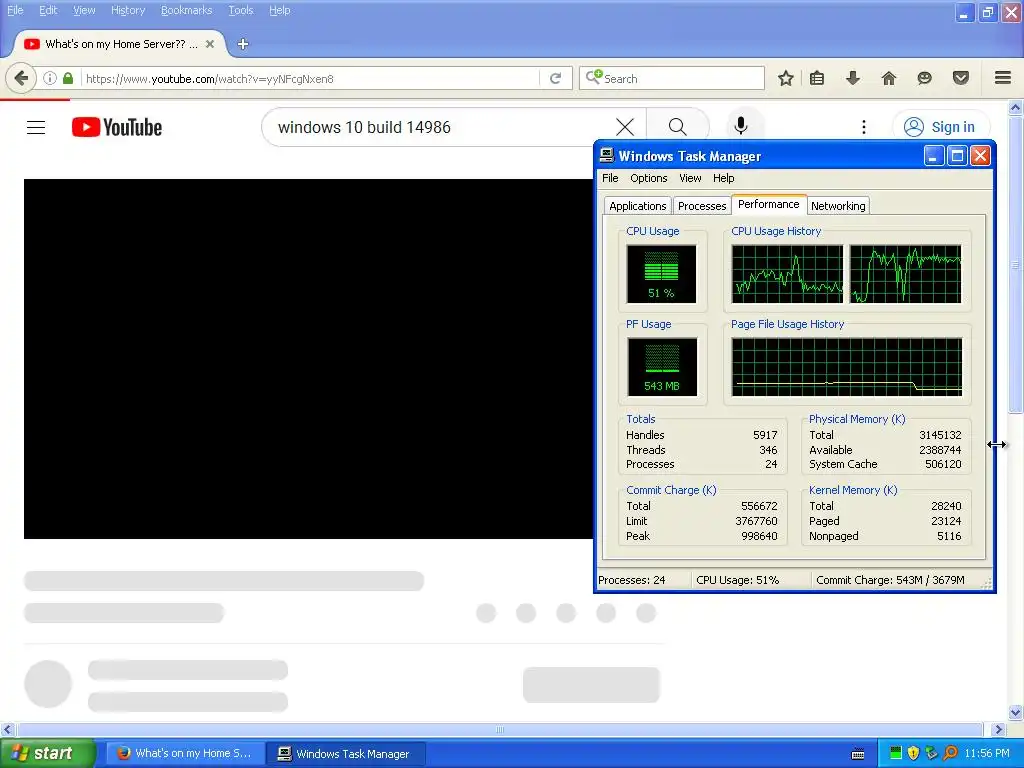This screenshot has height=768, width=1024.
Task: Click page scroll-down arrow
Action: [x=1015, y=712]
